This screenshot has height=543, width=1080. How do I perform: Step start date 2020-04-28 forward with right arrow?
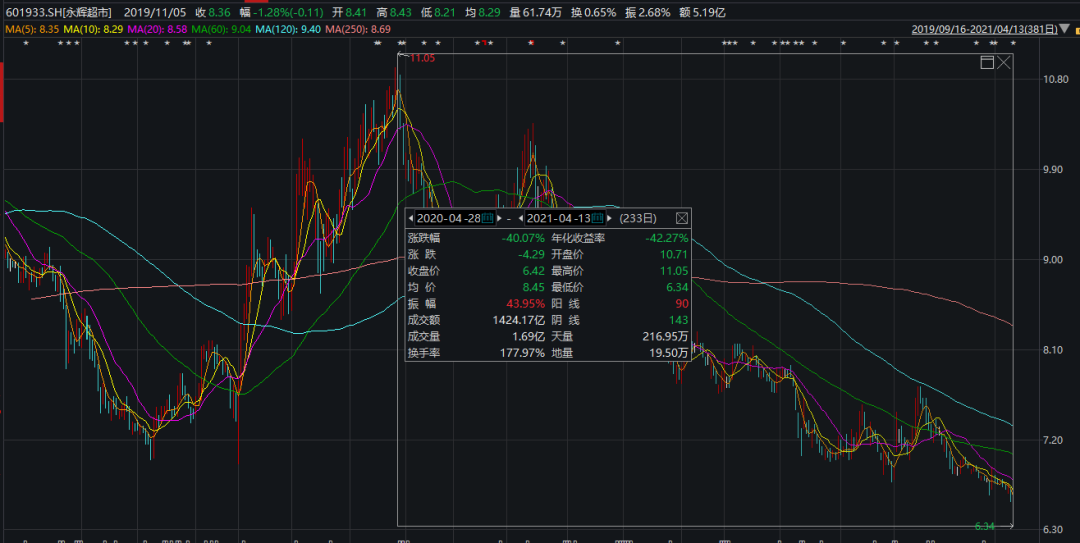pos(499,218)
